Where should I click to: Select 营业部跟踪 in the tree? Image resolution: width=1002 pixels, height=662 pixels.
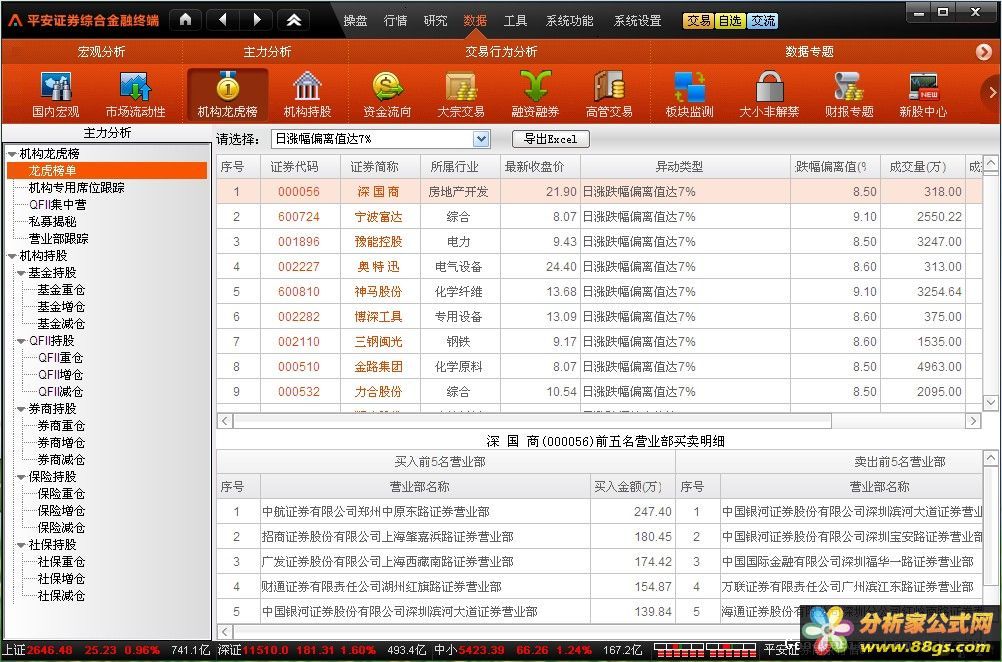coord(58,238)
